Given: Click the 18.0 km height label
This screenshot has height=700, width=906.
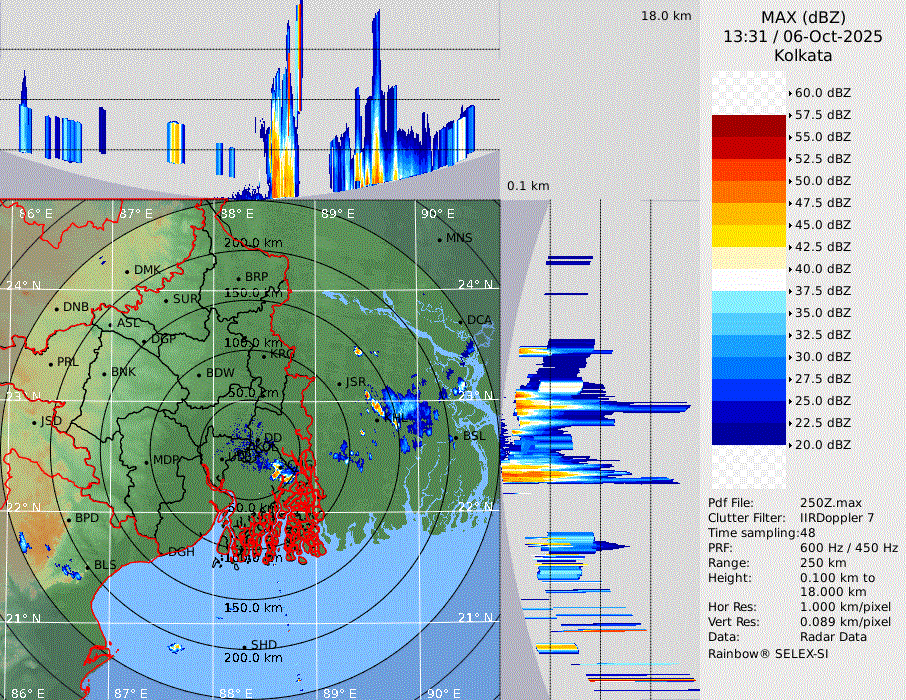Looking at the screenshot, I should click(666, 16).
